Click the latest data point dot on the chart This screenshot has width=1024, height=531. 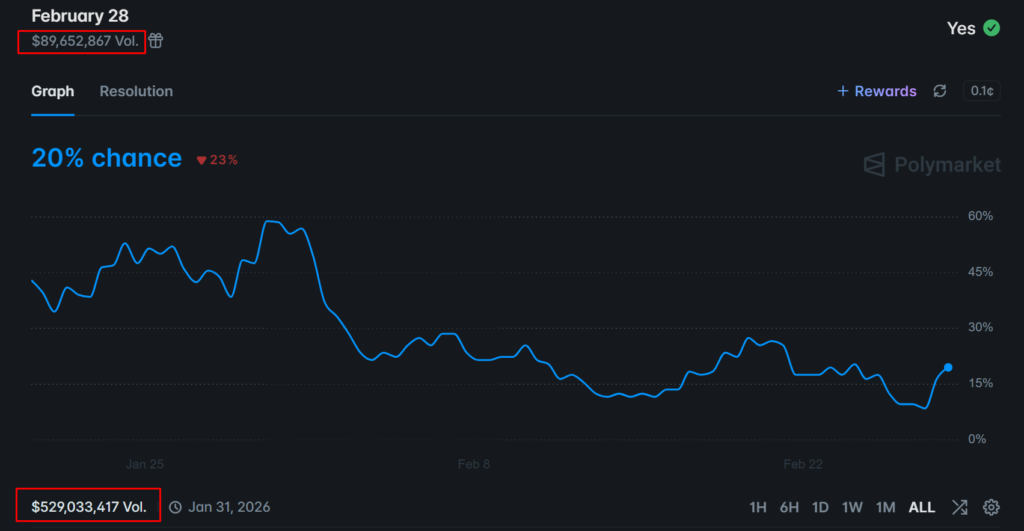(x=948, y=367)
